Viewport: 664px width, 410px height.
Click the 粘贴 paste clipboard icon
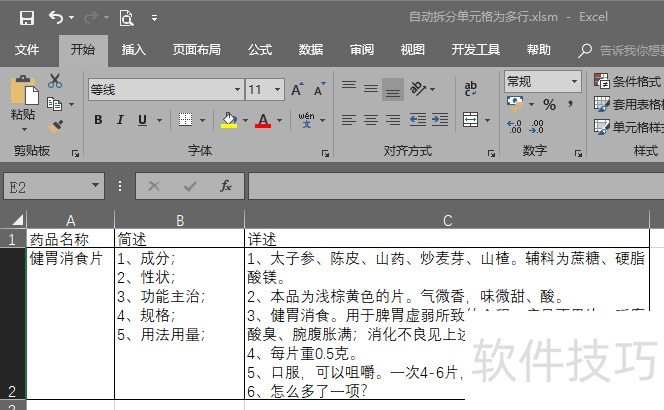pos(24,90)
